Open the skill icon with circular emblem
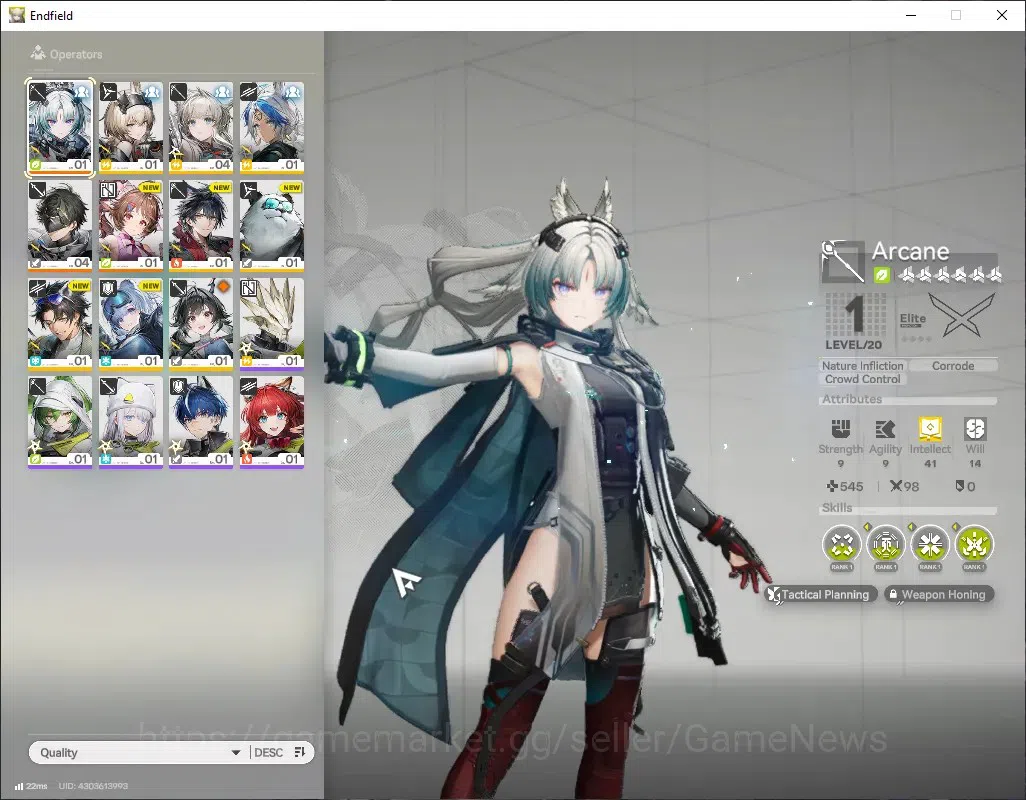Screen dimensions: 1026x800 [x=885, y=544]
